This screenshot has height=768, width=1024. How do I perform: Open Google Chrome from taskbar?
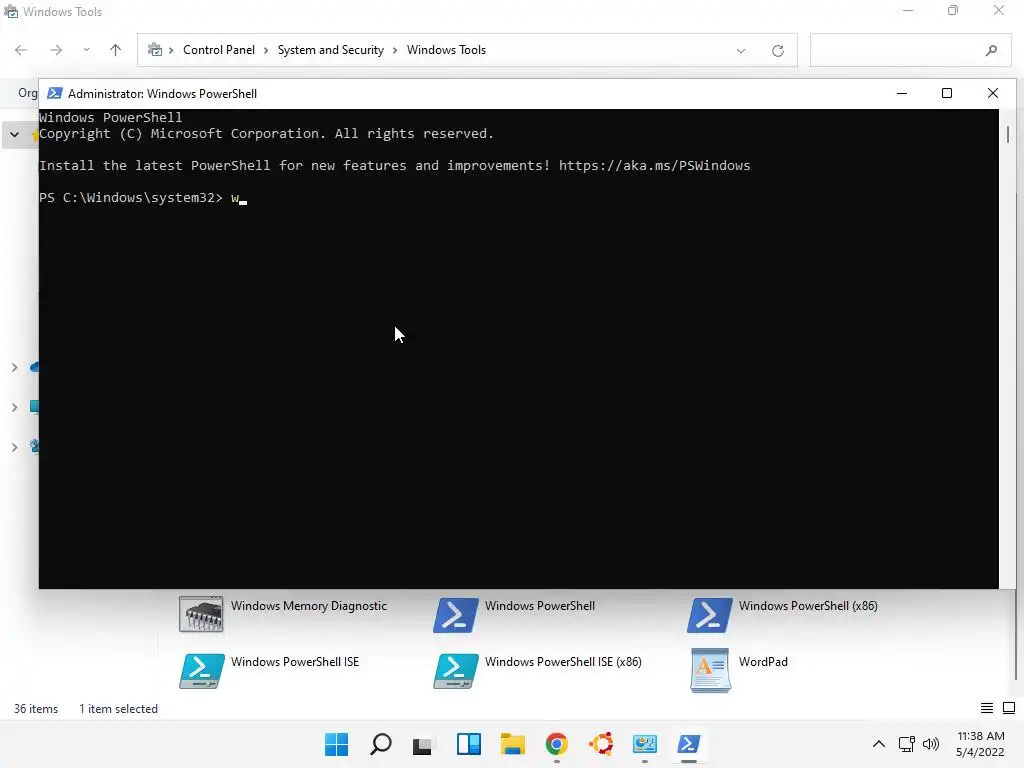(x=556, y=744)
